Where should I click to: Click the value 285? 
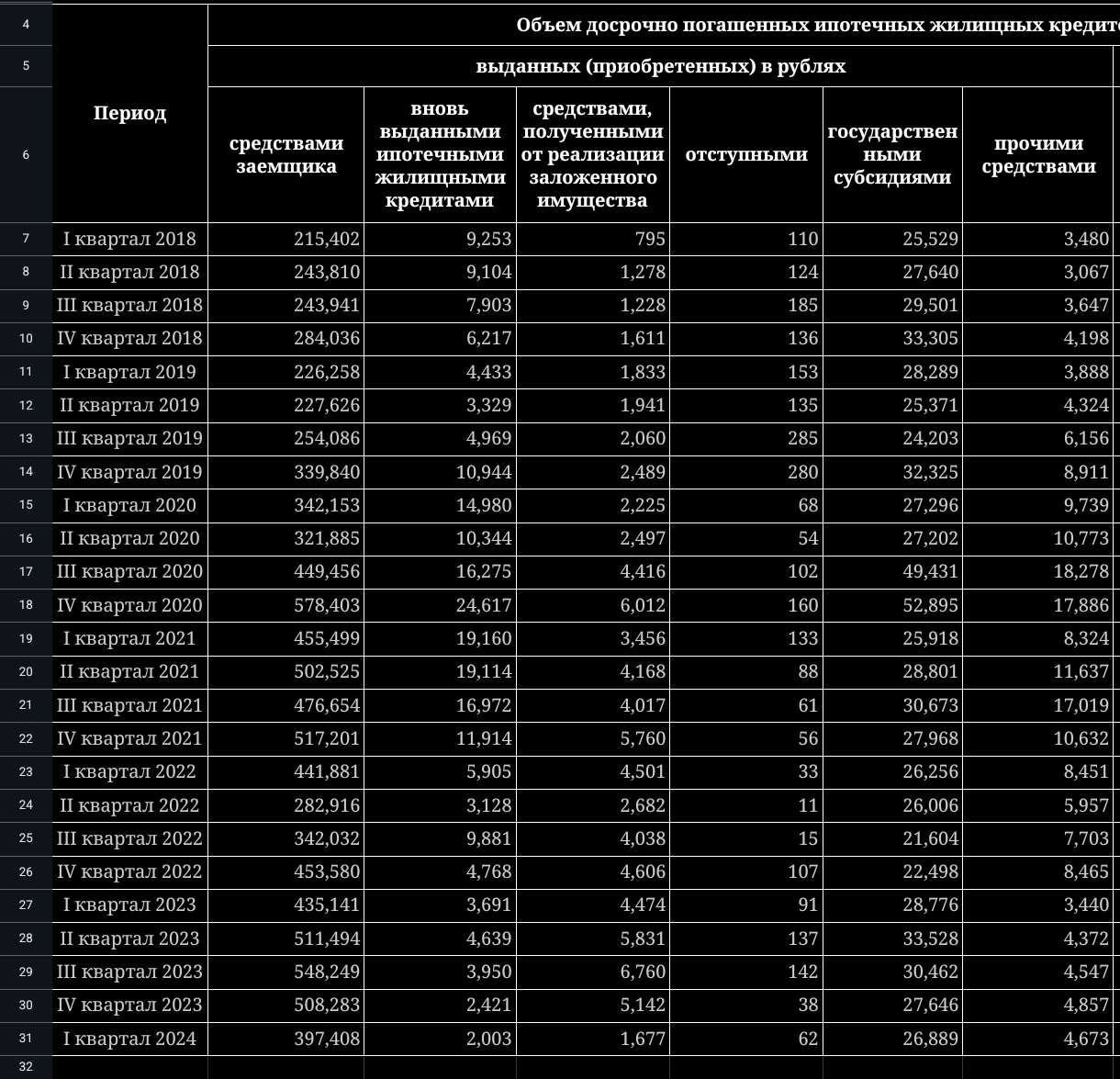click(x=746, y=438)
